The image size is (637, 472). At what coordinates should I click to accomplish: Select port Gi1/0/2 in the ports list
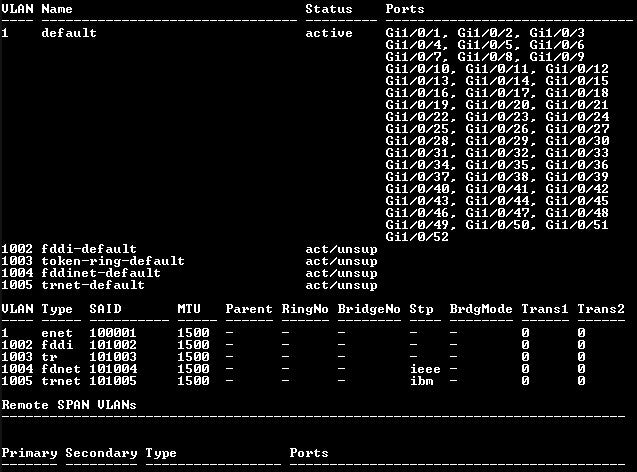[484, 33]
